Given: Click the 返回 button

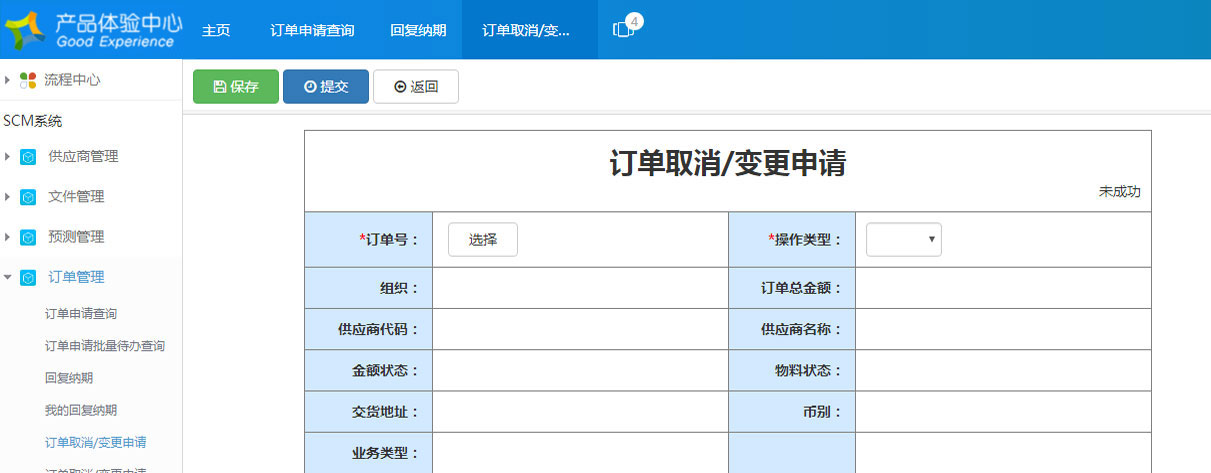Looking at the screenshot, I should click(416, 87).
